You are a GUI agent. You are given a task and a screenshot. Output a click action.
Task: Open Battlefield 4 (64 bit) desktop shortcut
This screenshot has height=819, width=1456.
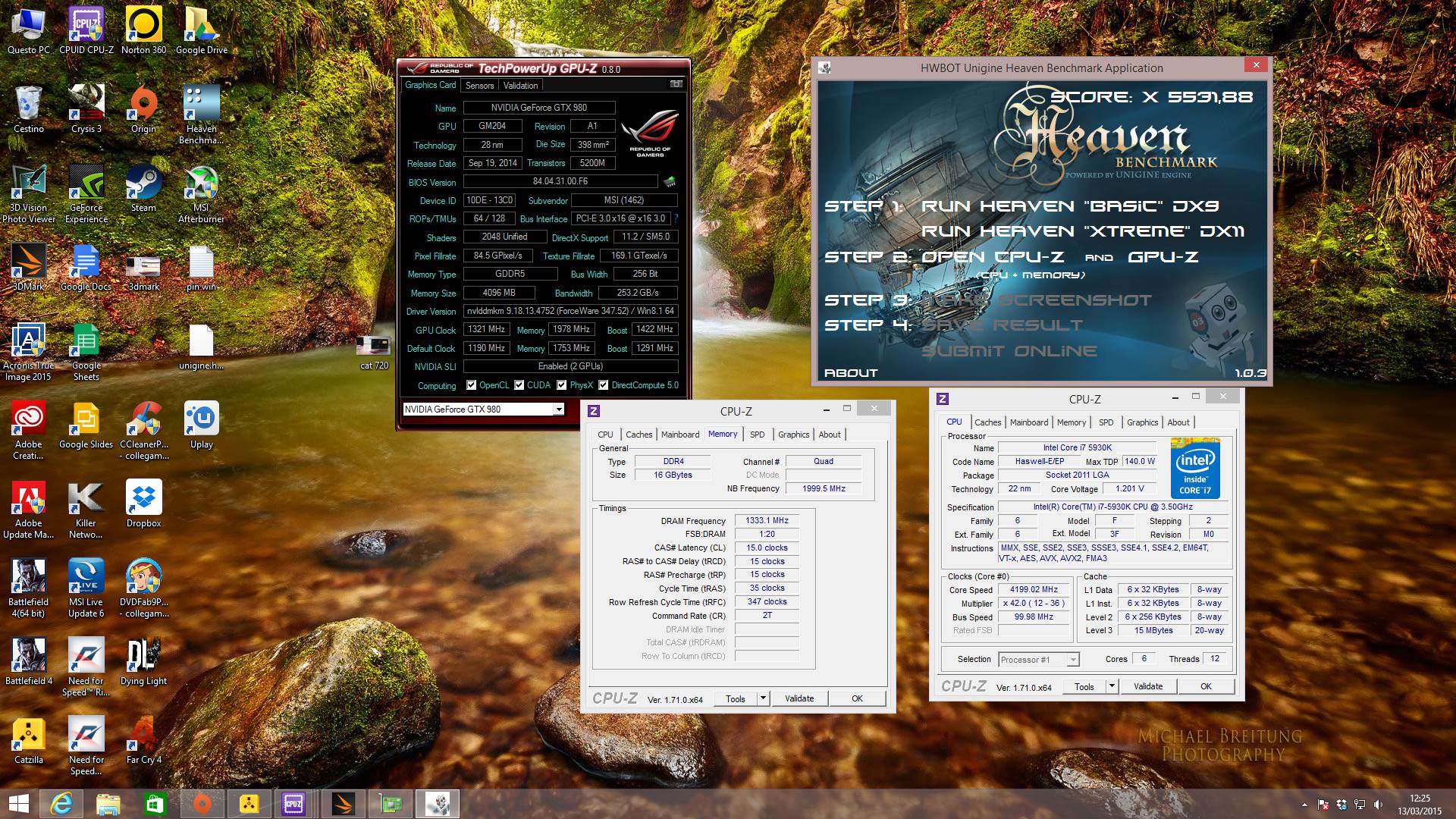pos(29,588)
